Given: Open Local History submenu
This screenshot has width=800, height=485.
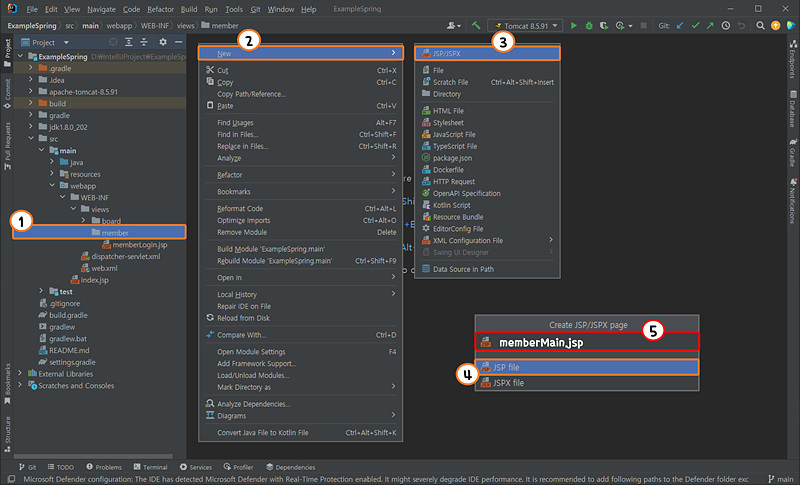Looking at the screenshot, I should pos(301,294).
